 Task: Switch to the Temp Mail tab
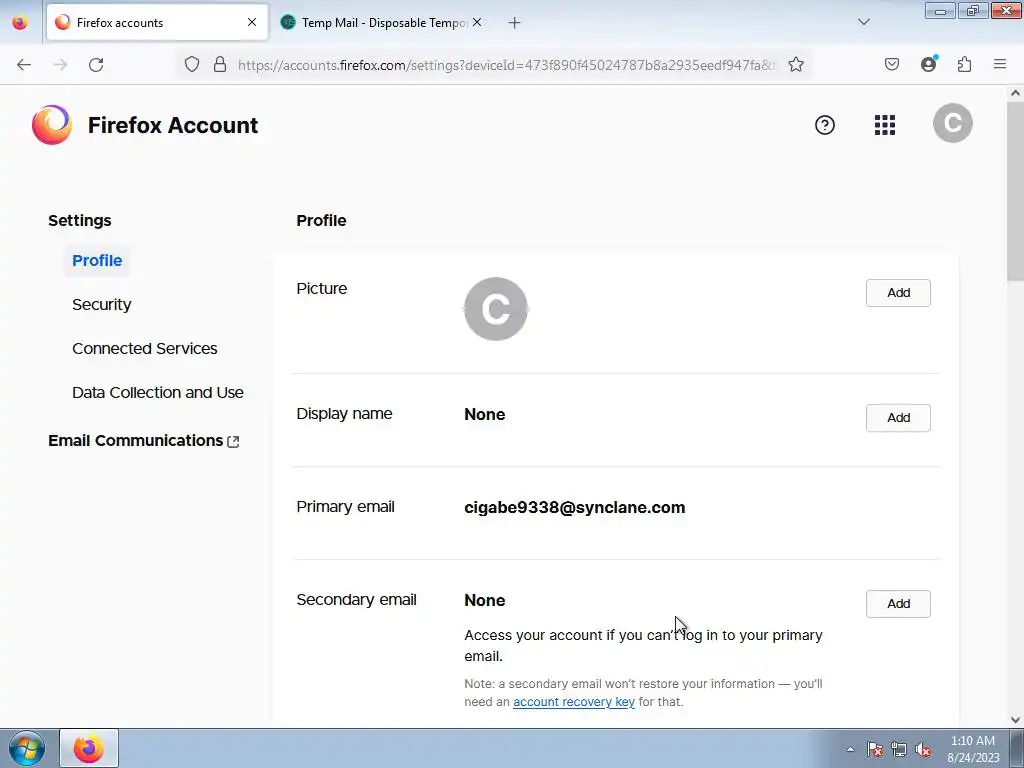382,23
